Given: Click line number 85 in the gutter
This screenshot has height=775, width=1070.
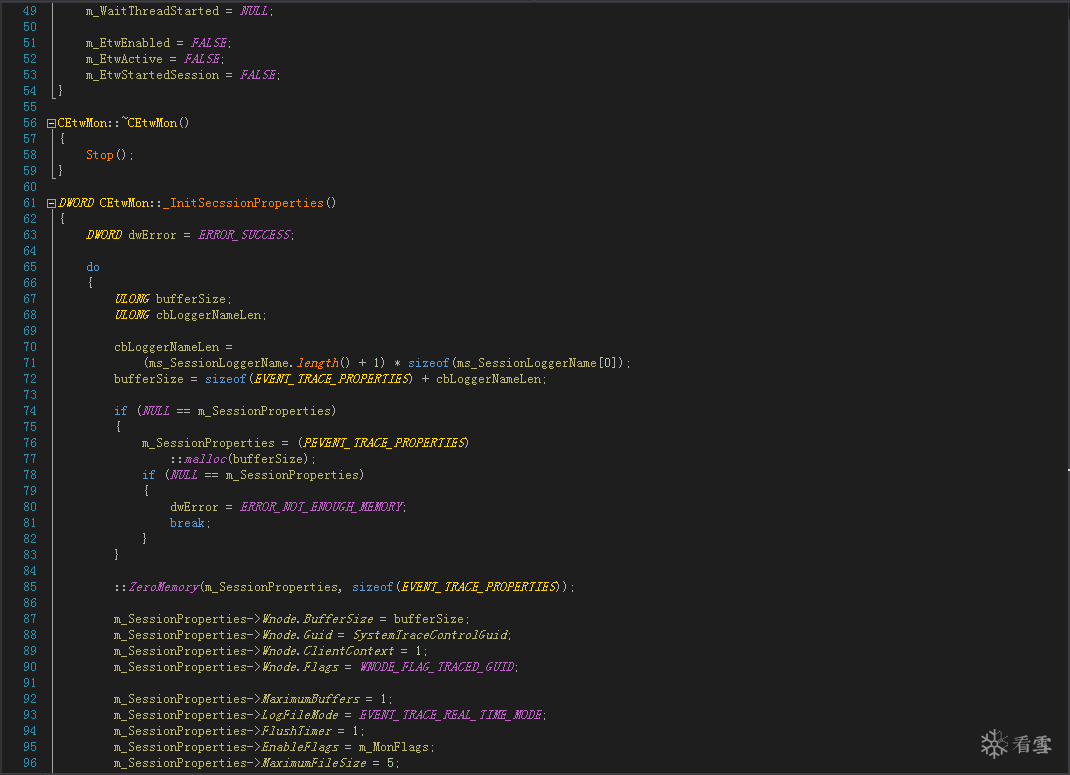Looking at the screenshot, I should [x=30, y=587].
